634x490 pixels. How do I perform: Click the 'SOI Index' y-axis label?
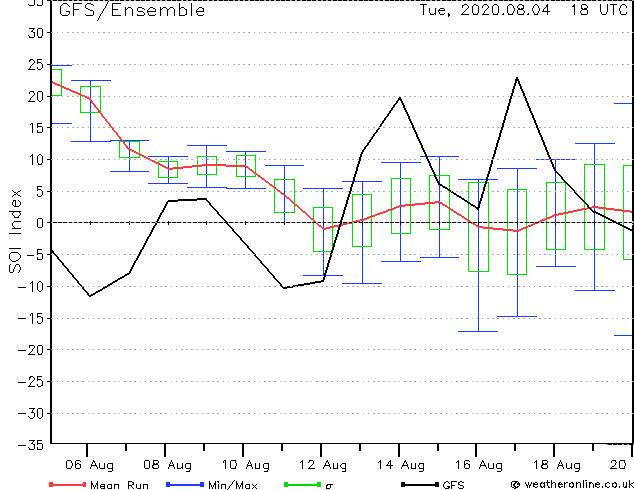point(15,231)
